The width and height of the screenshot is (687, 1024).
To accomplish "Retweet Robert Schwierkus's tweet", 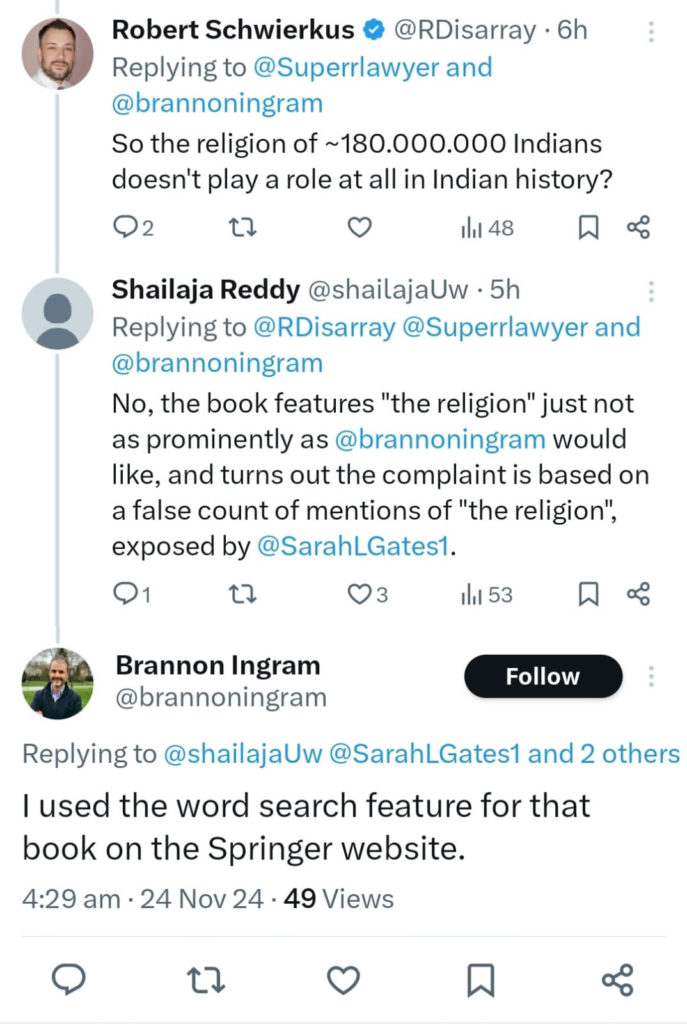I will point(241,229).
